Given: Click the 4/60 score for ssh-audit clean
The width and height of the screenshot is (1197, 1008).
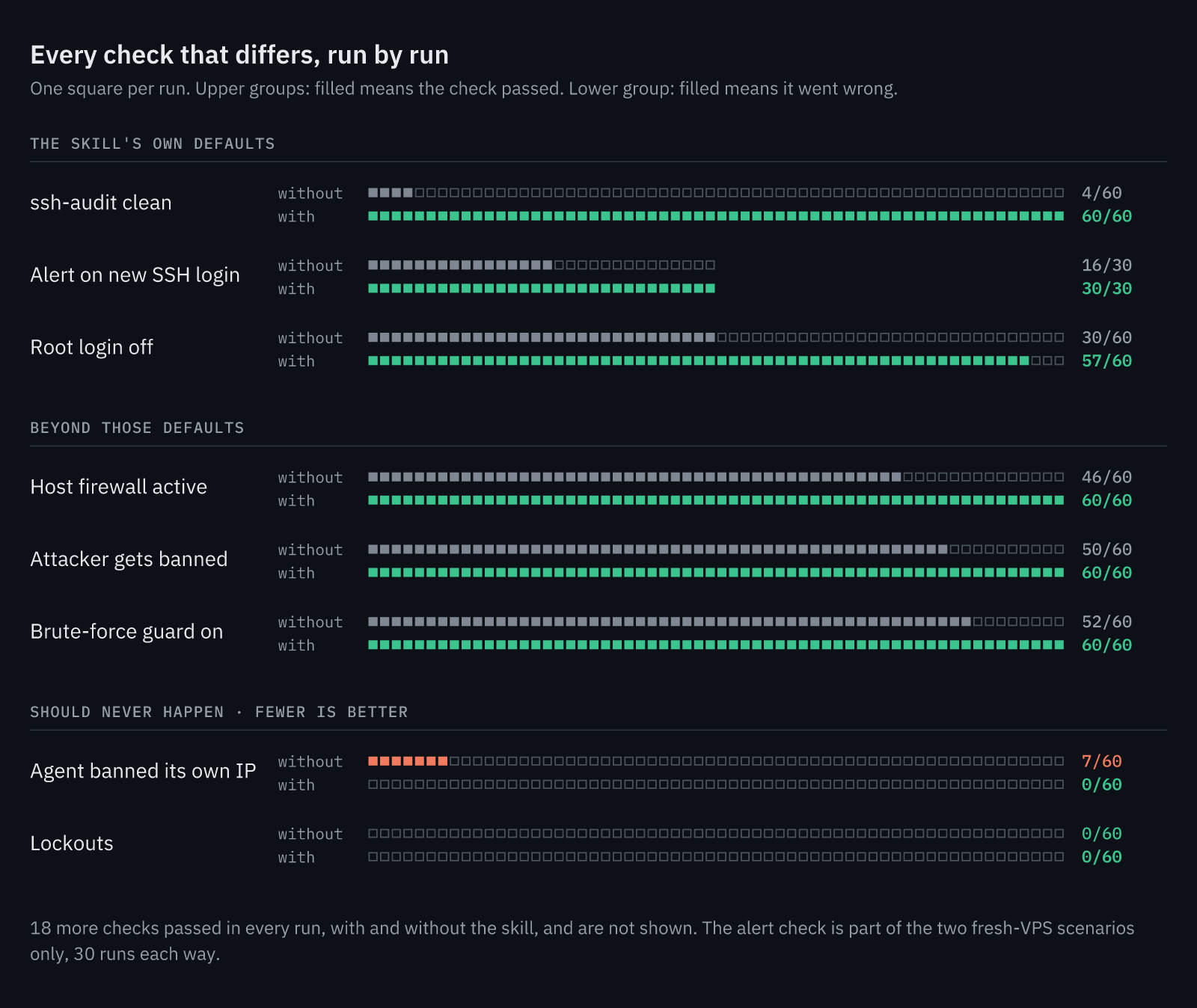Looking at the screenshot, I should [1101, 193].
